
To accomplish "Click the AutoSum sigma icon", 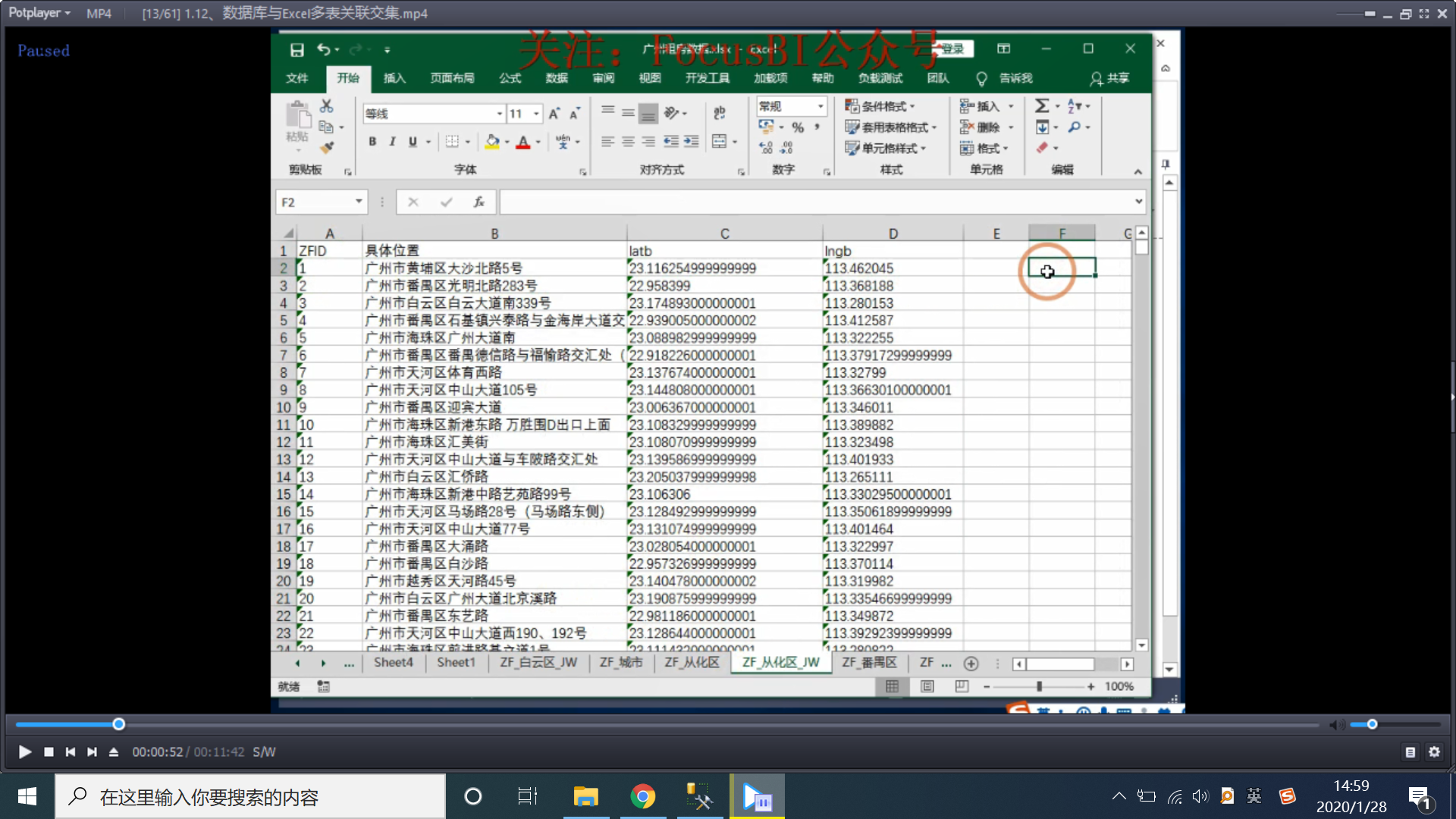I will pyautogui.click(x=1042, y=105).
